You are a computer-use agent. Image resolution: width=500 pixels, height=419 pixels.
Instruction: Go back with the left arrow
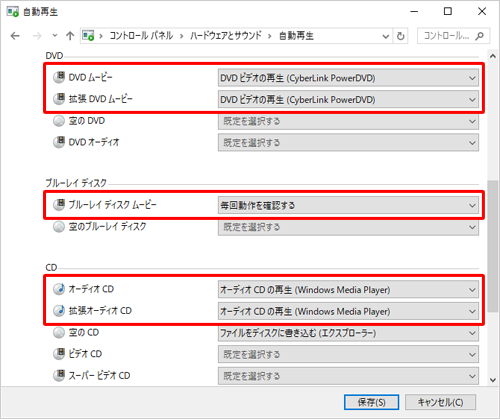pos(15,36)
